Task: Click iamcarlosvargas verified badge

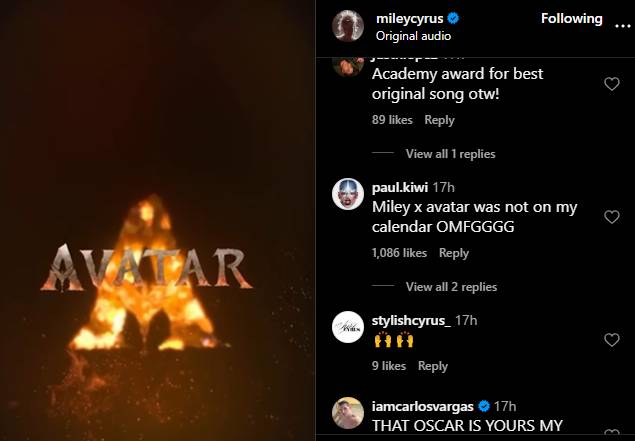Action: click(485, 406)
